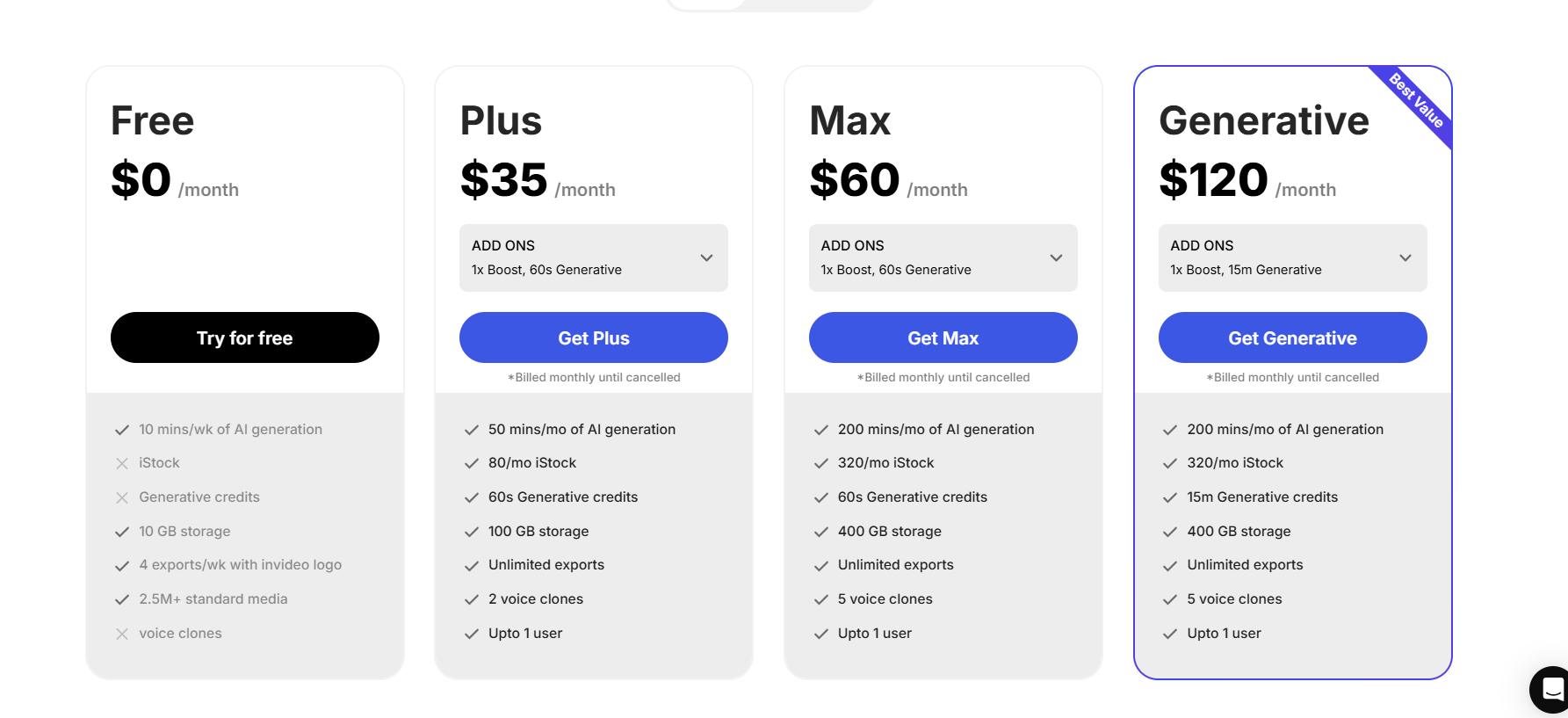Toggle the billing period switch at the top

click(x=770, y=4)
